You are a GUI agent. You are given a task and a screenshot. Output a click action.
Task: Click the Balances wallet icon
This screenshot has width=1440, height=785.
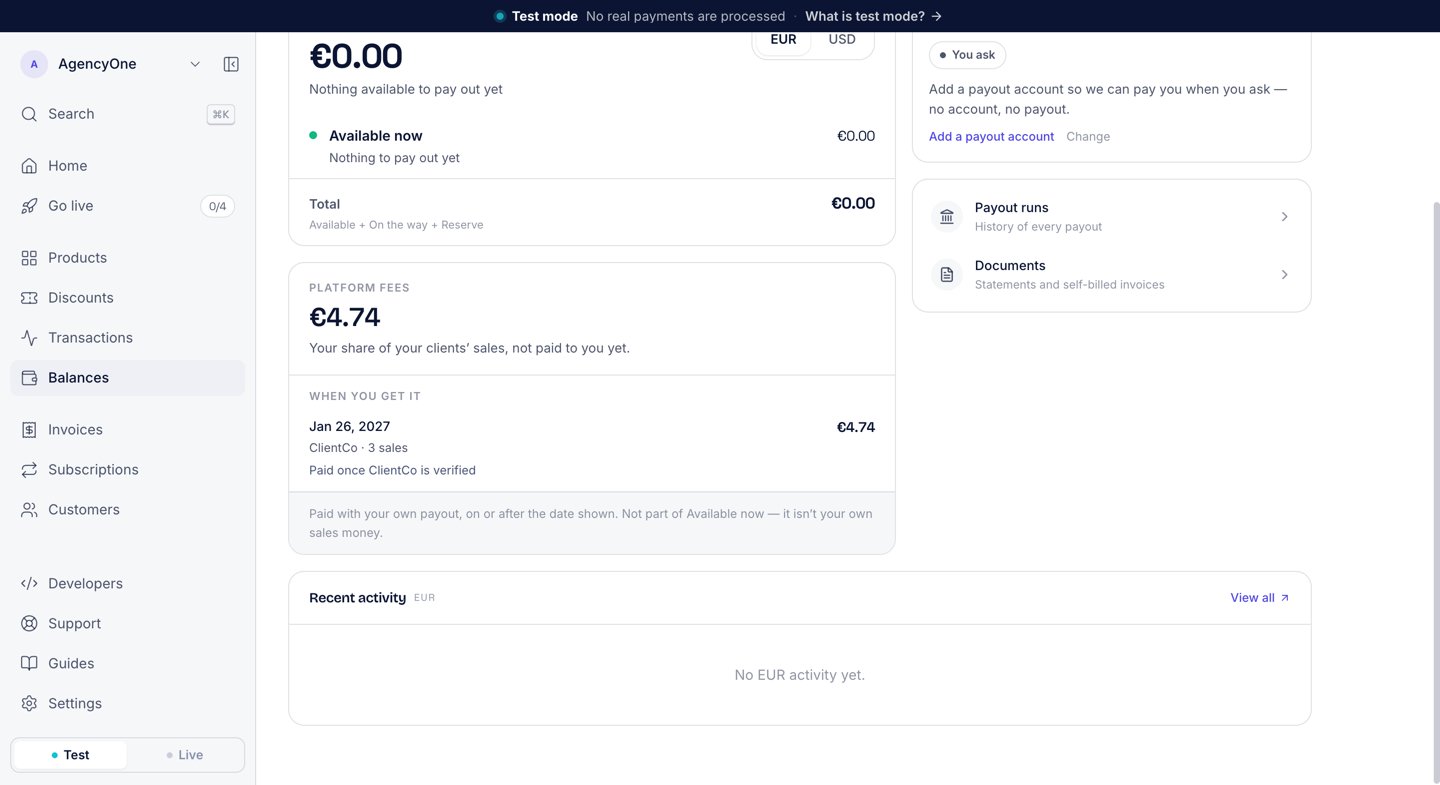point(29,378)
